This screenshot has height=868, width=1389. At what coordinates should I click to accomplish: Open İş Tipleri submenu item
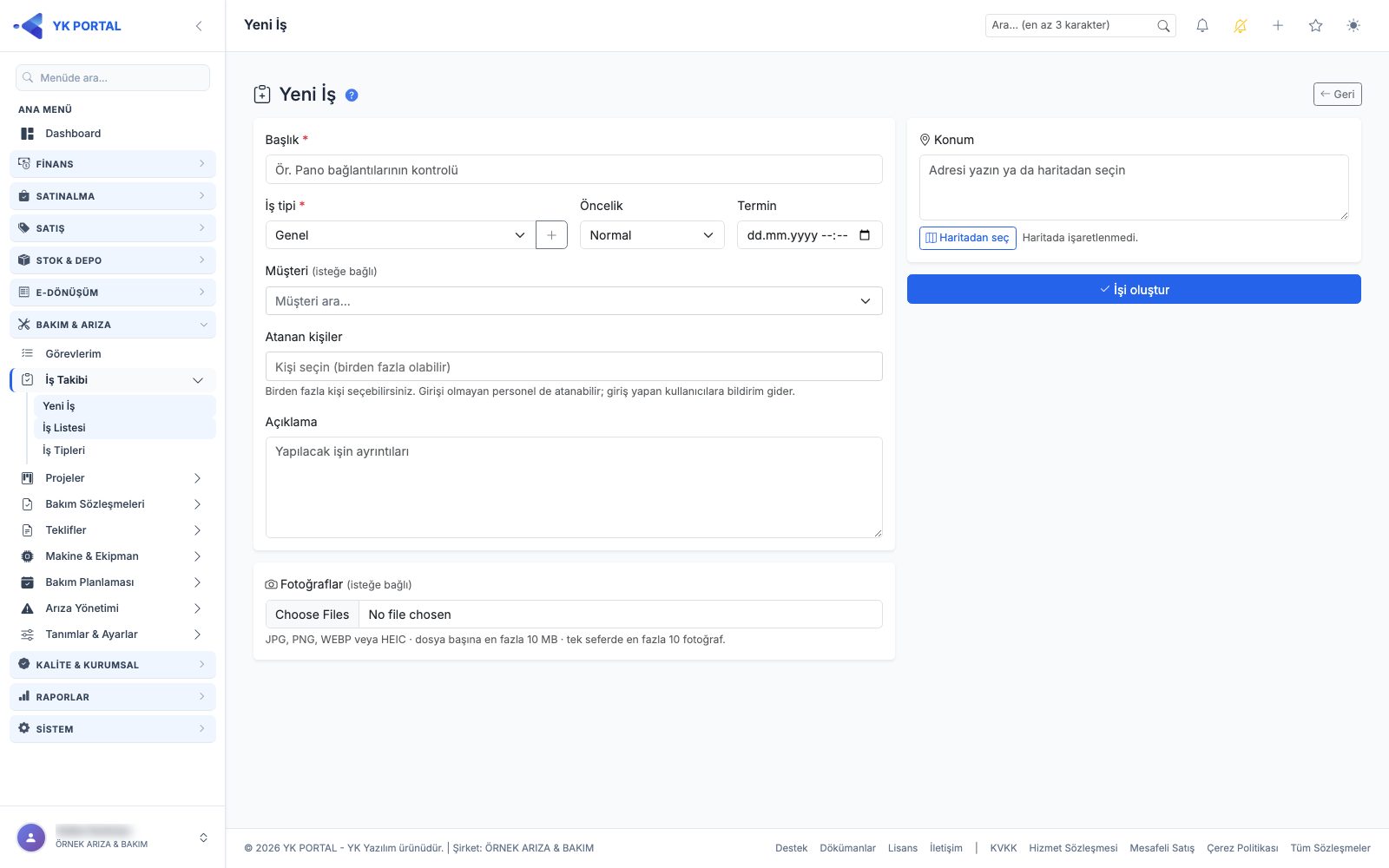124,450
